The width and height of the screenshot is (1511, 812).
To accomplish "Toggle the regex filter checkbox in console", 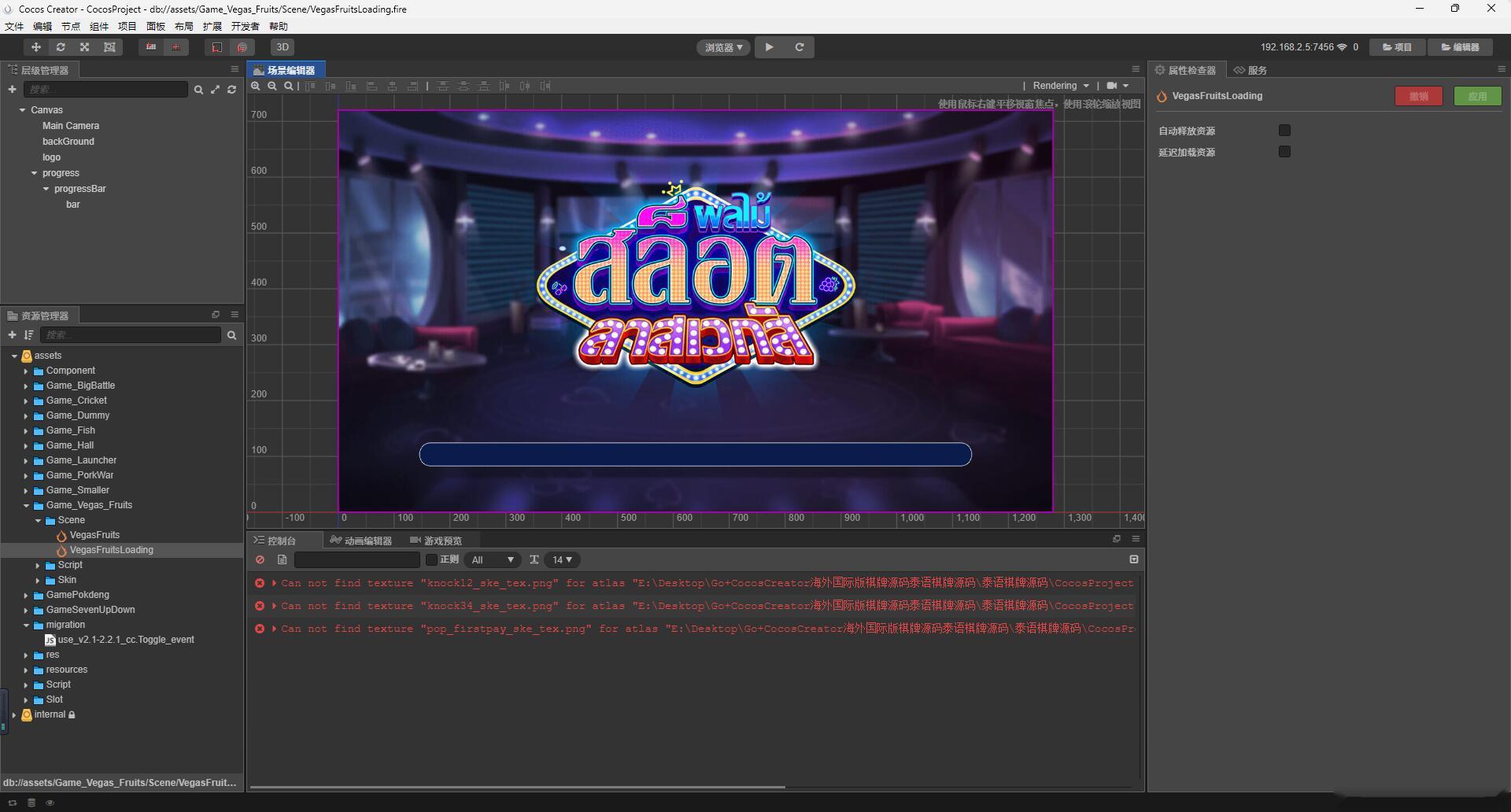I will tap(431, 559).
